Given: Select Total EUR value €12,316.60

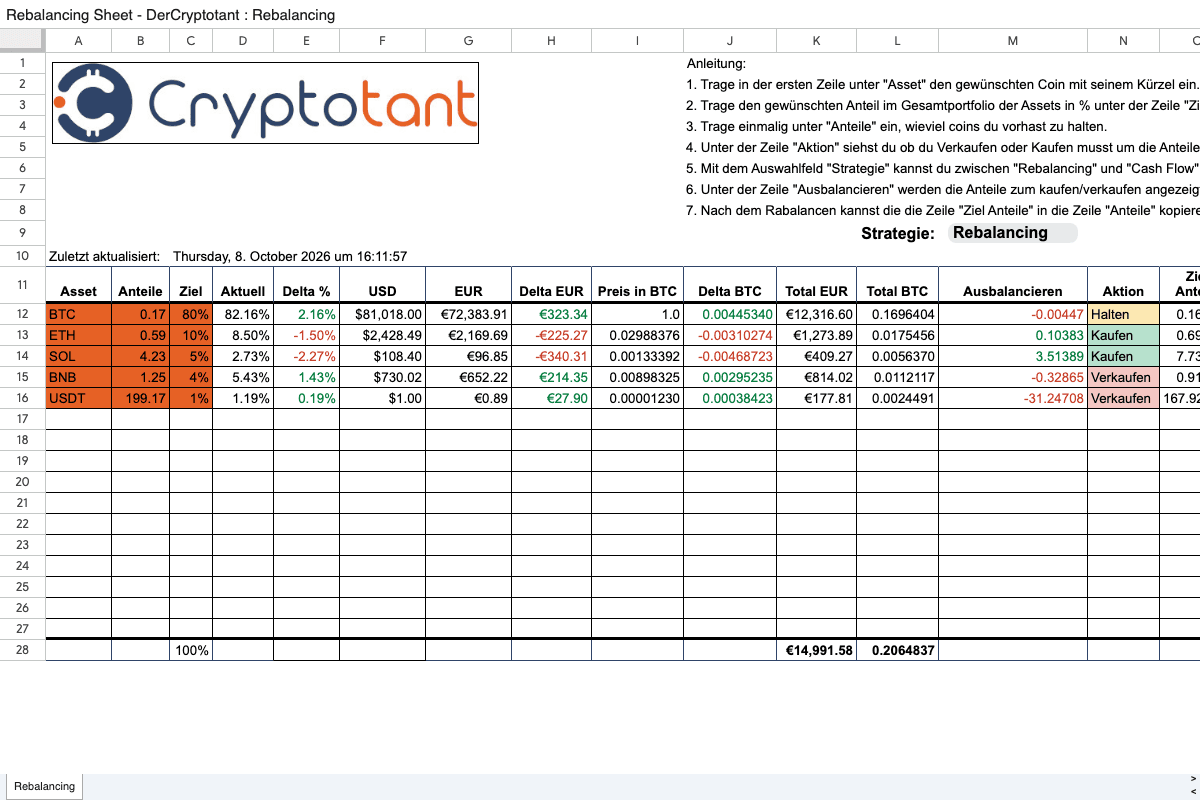Looking at the screenshot, I should pyautogui.click(x=817, y=314).
